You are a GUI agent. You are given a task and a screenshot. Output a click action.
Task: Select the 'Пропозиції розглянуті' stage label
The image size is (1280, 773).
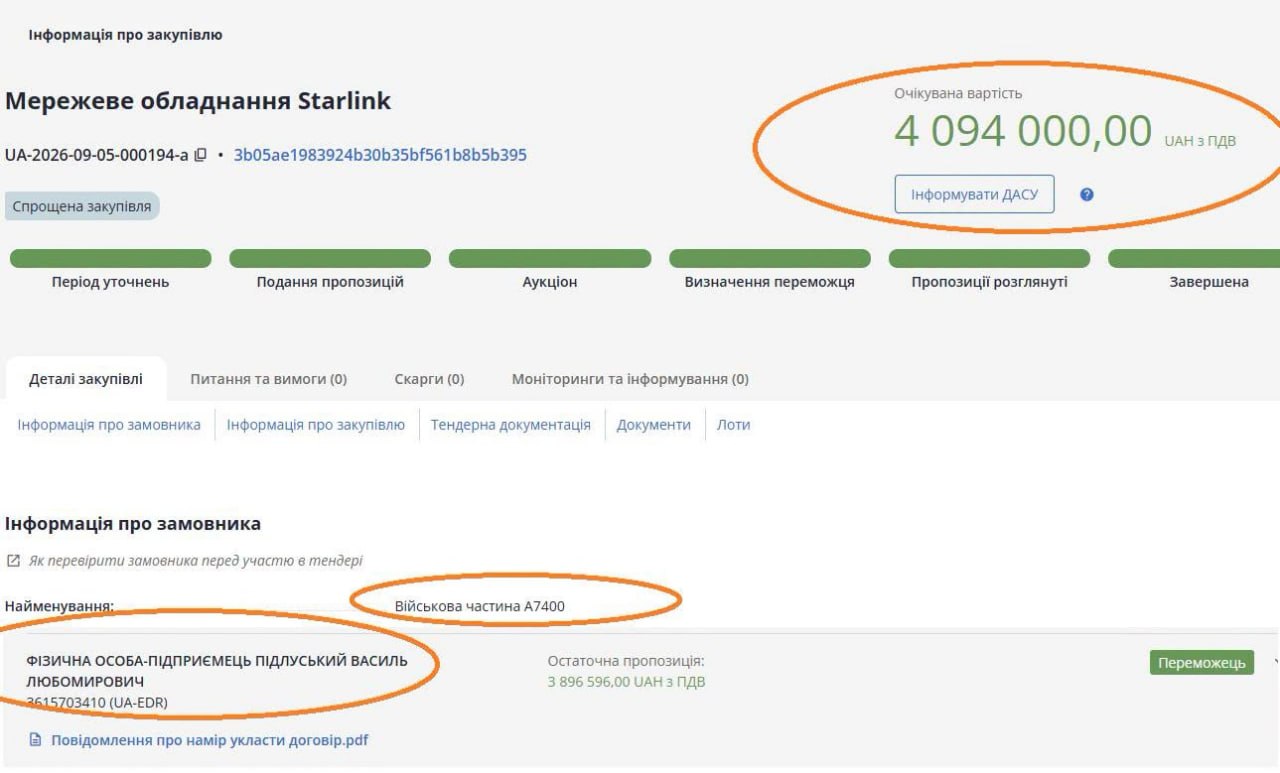coord(989,282)
